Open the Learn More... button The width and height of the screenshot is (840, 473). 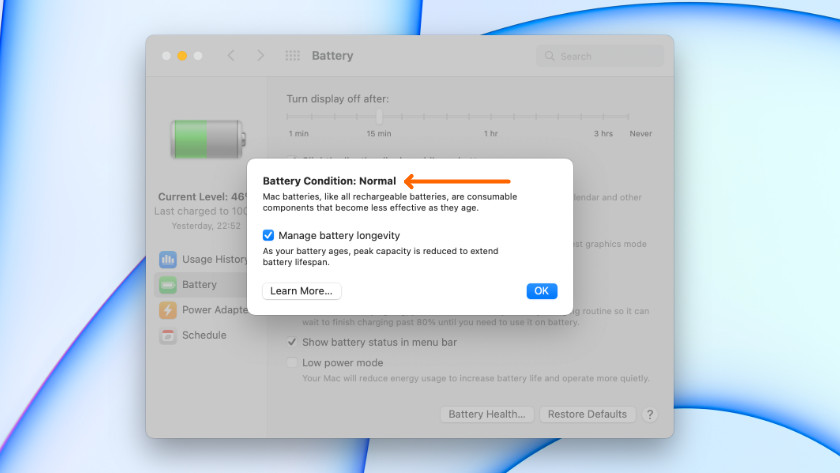click(x=302, y=291)
